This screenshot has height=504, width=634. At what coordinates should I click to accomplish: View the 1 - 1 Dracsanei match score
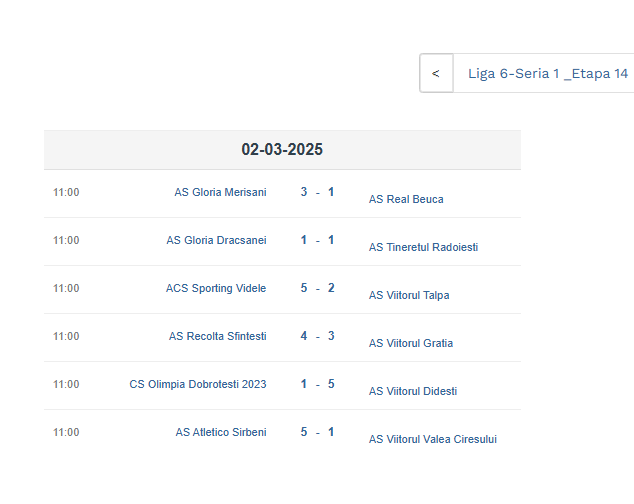[x=317, y=240]
